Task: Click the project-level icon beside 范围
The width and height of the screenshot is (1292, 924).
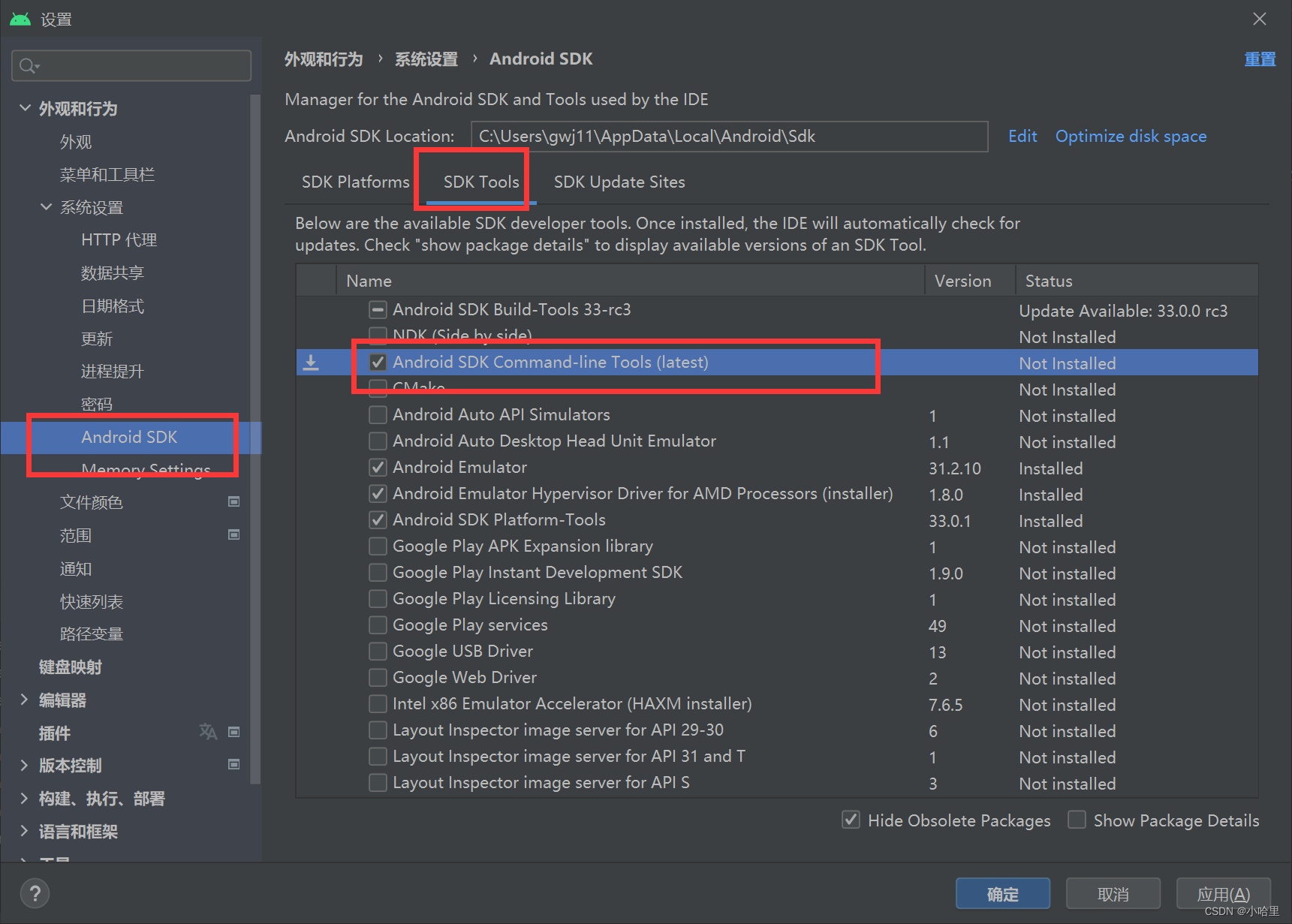Action: pos(234,534)
